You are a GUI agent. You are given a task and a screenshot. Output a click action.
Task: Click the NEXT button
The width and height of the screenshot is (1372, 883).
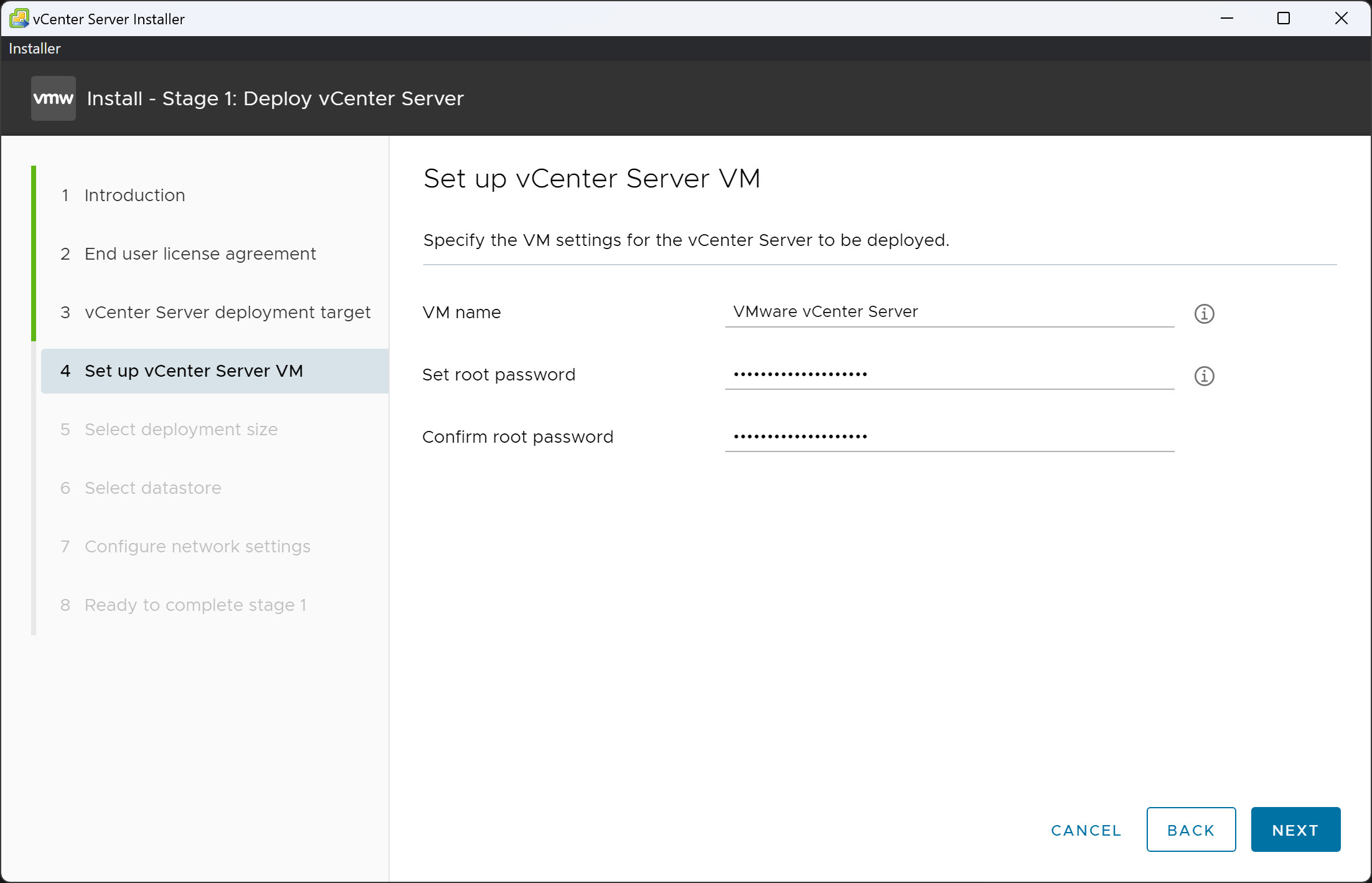[1295, 829]
